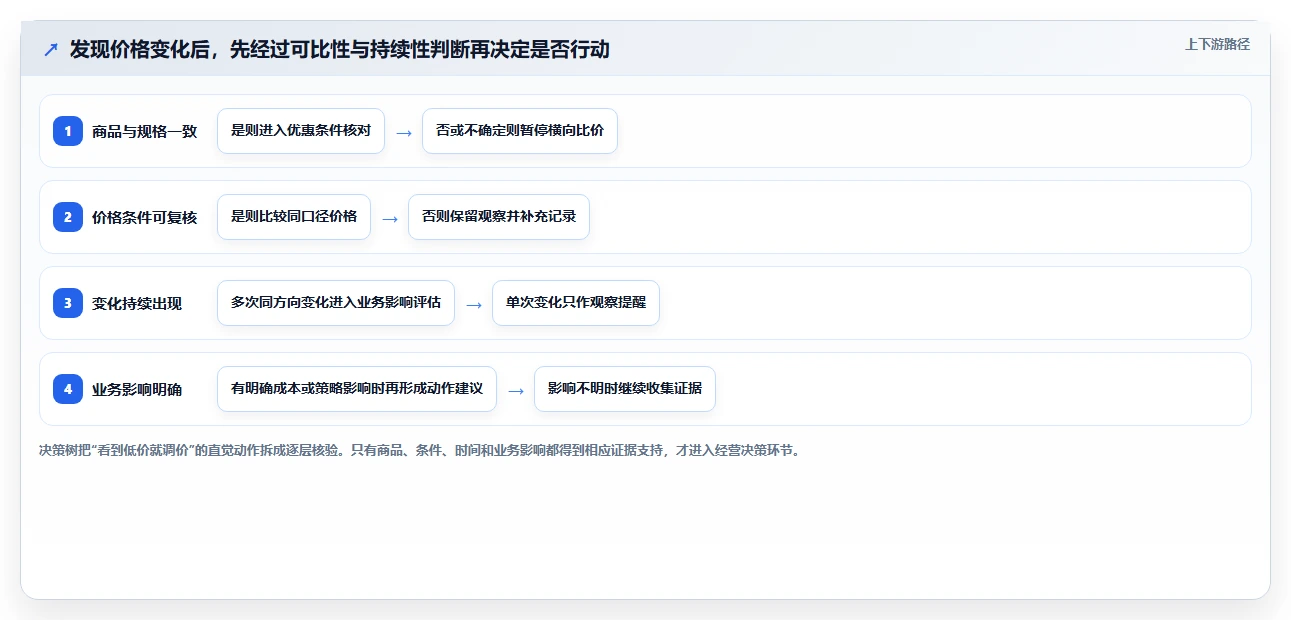Select step number 2 badge
The width and height of the screenshot is (1291, 620).
pos(68,217)
